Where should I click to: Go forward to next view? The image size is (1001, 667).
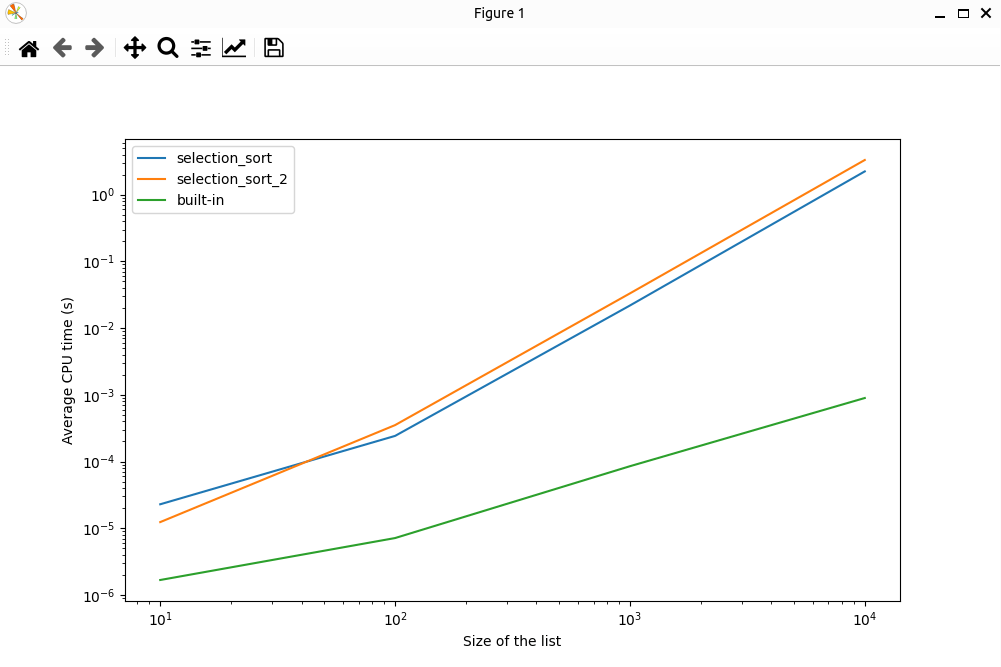click(95, 48)
